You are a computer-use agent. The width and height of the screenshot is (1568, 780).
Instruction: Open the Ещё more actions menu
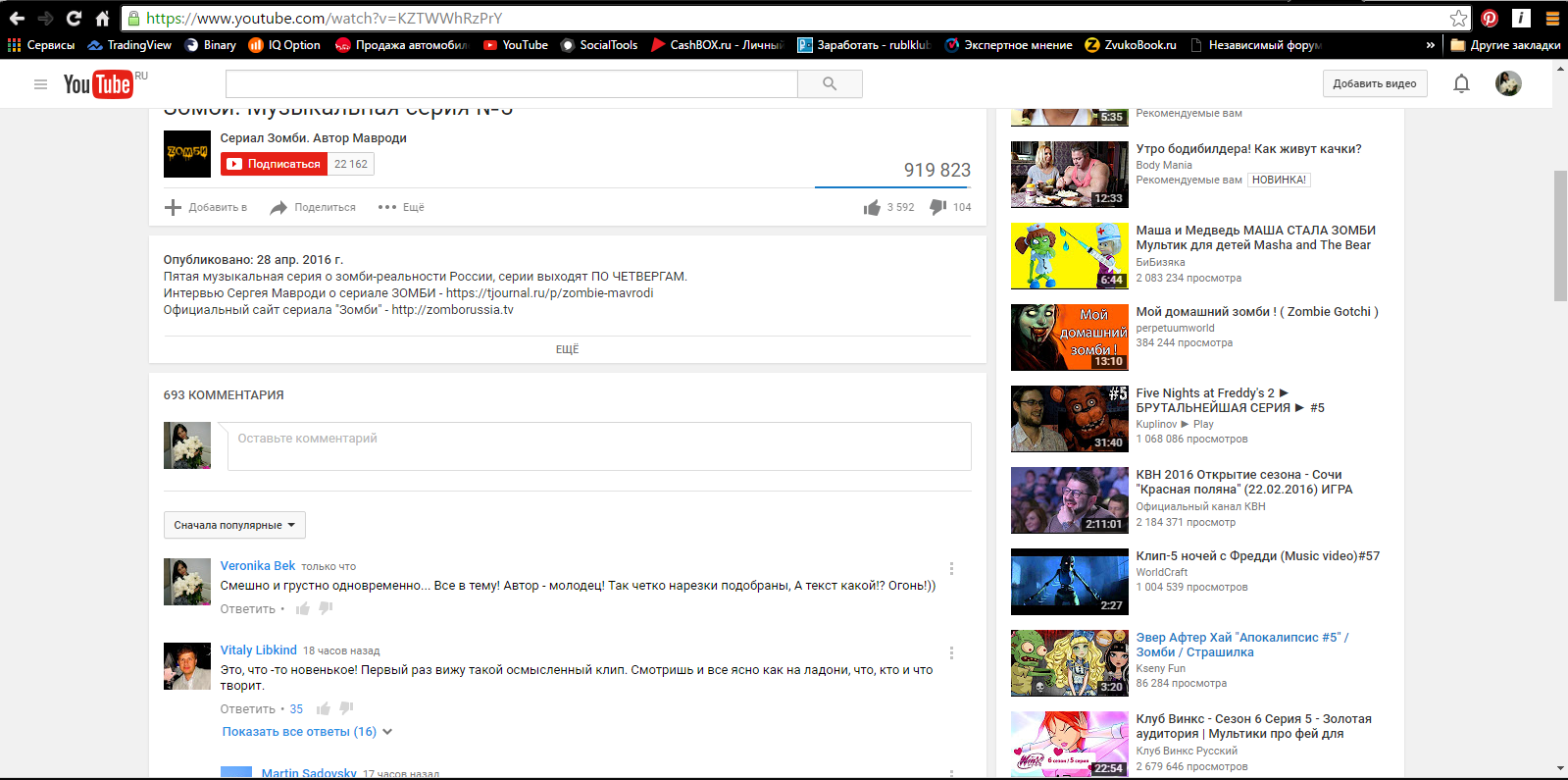(x=401, y=207)
